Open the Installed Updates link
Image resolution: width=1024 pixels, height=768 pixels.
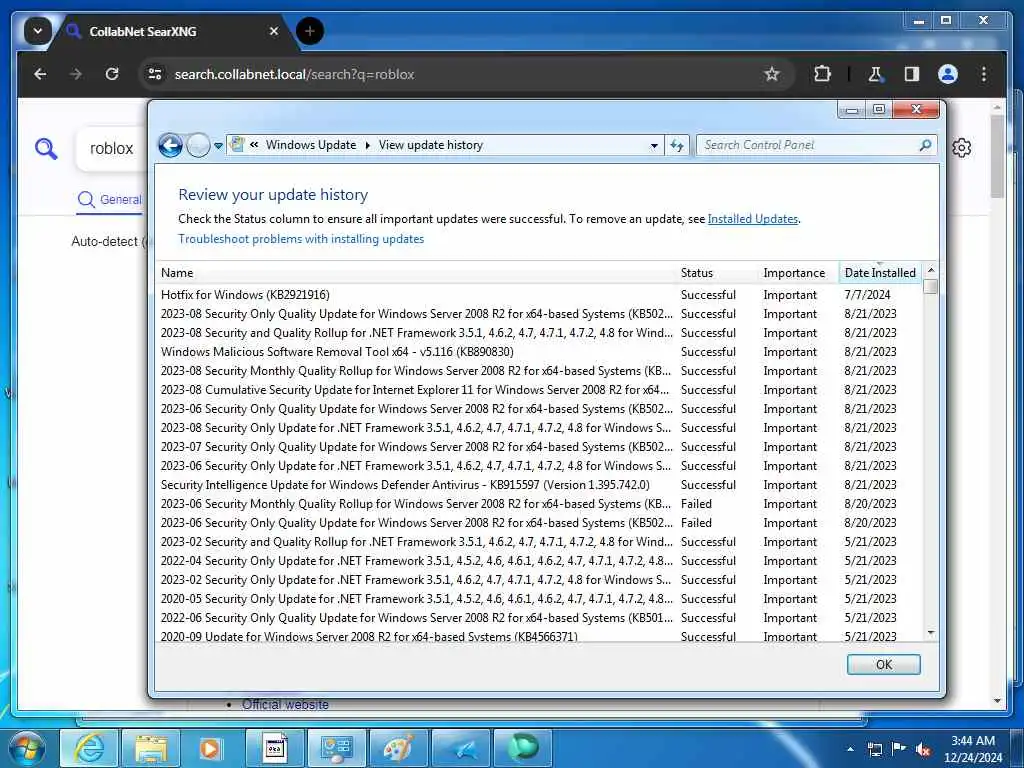[x=752, y=219]
